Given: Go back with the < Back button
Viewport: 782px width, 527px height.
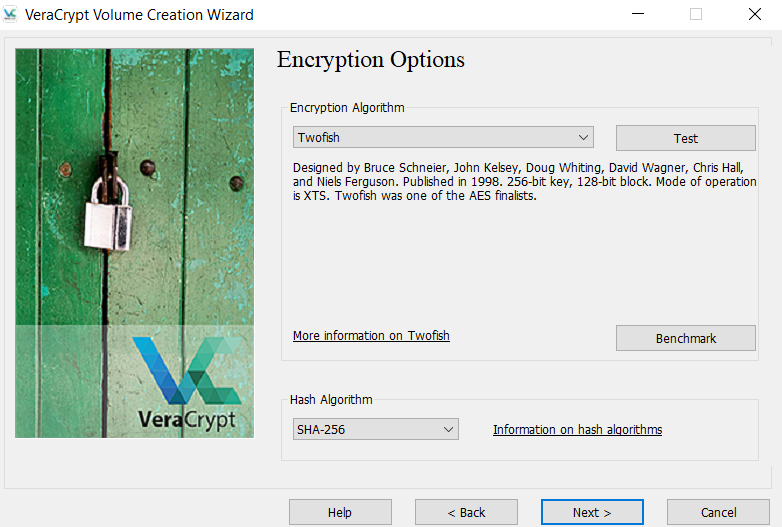Looking at the screenshot, I should click(466, 513).
